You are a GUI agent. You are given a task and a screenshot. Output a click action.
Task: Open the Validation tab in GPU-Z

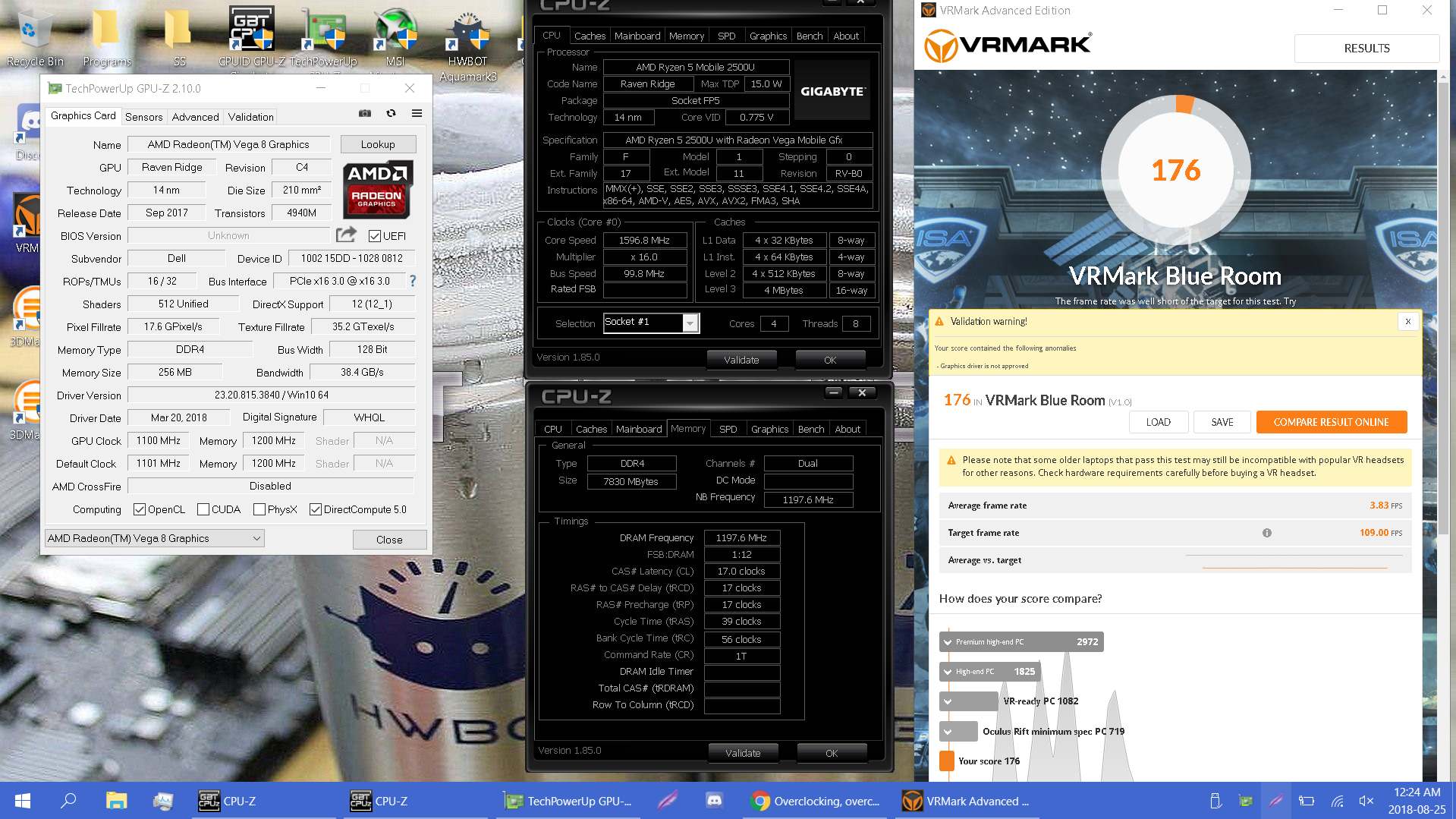tap(250, 117)
